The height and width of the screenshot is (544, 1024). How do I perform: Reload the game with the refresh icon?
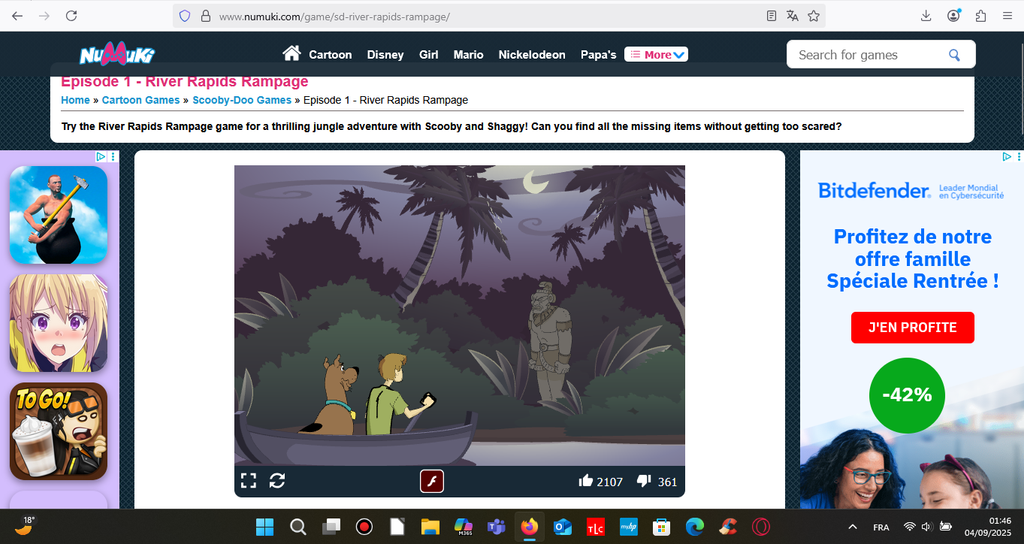point(277,481)
